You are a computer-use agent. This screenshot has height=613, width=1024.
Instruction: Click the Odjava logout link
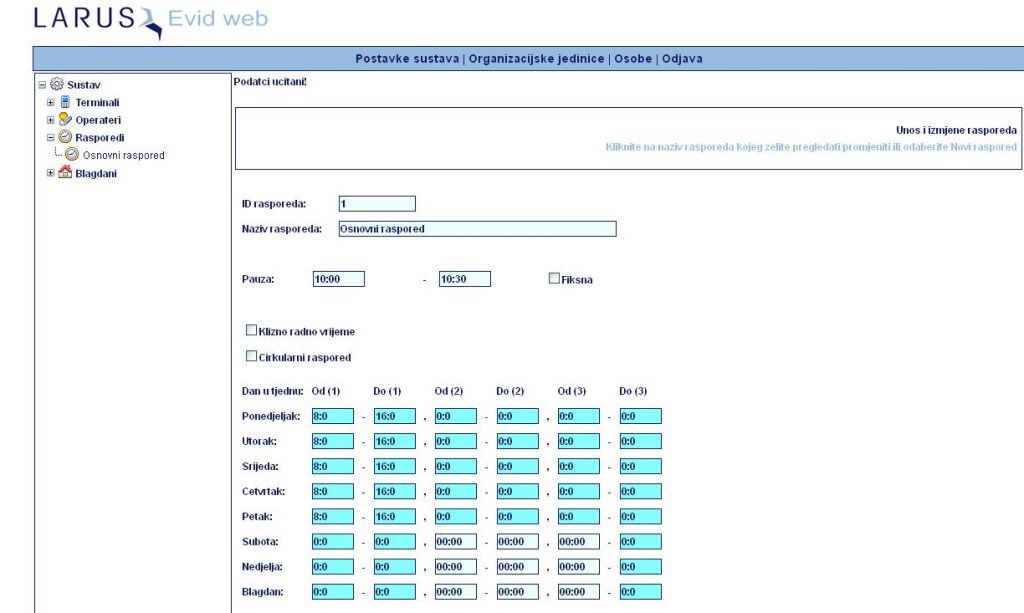(x=682, y=59)
